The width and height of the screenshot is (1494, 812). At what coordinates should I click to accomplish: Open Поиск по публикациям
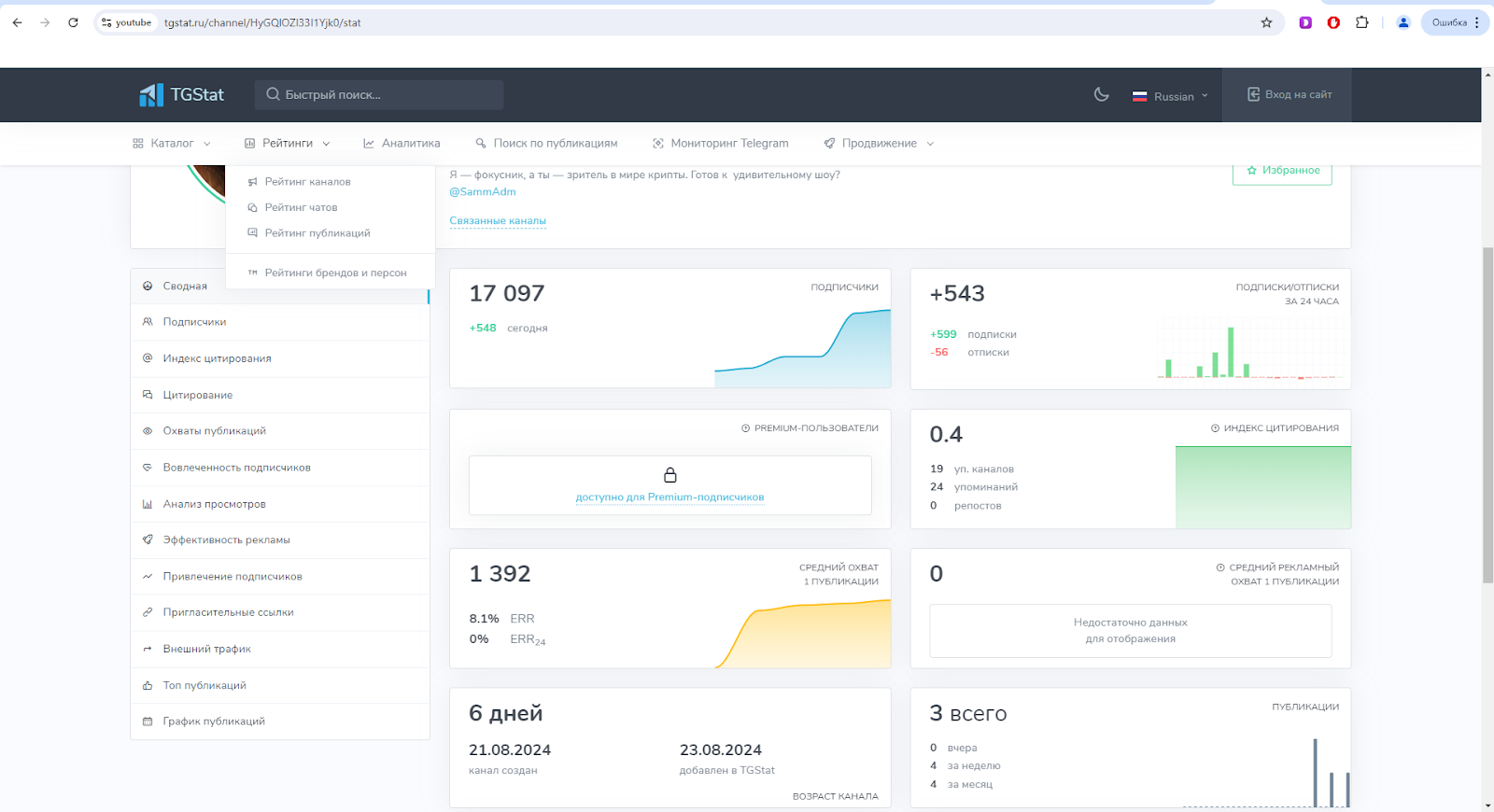click(x=546, y=143)
